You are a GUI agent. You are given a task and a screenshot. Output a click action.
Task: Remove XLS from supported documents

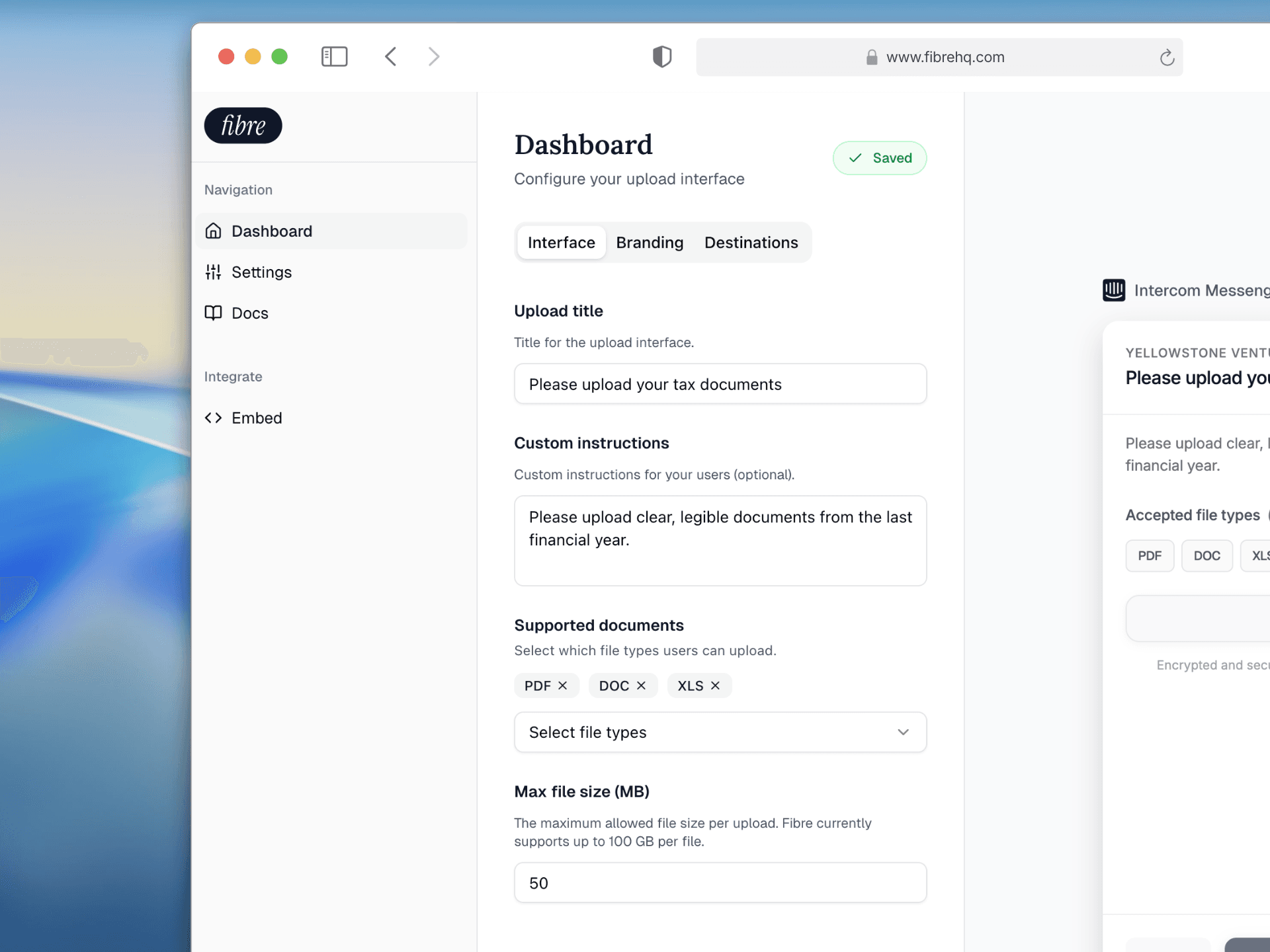pos(715,686)
